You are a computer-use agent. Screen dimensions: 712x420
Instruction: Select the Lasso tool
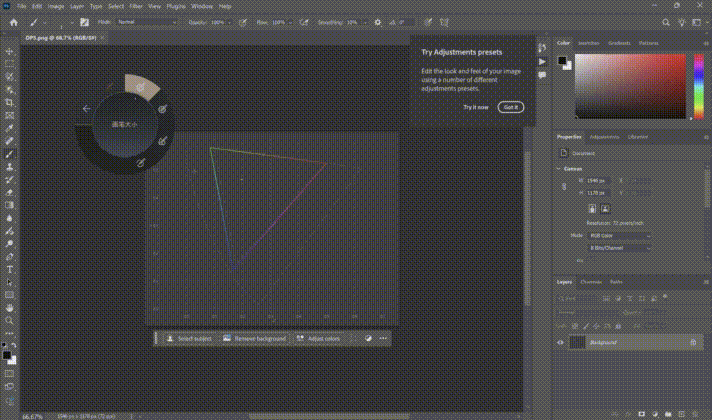(x=9, y=77)
